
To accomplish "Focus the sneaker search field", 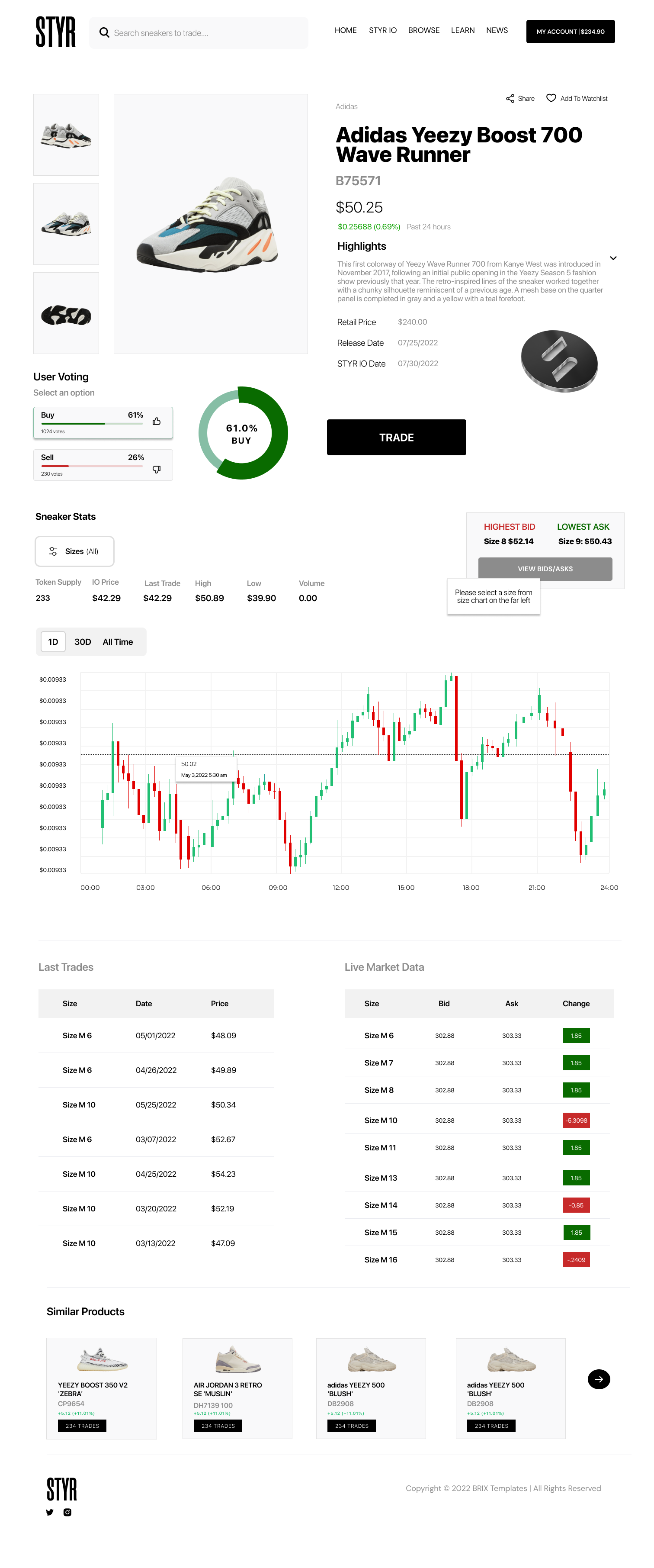I will point(199,33).
